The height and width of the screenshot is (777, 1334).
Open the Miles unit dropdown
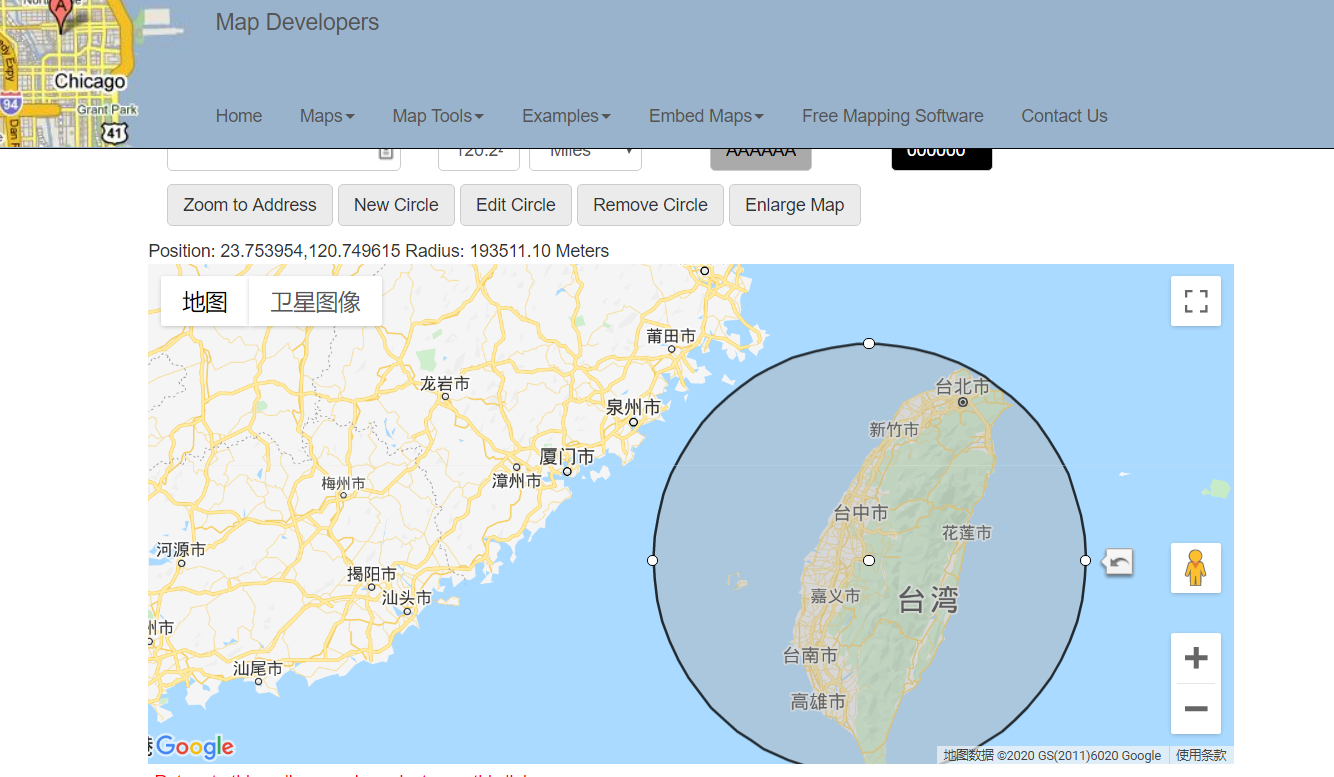tap(585, 156)
